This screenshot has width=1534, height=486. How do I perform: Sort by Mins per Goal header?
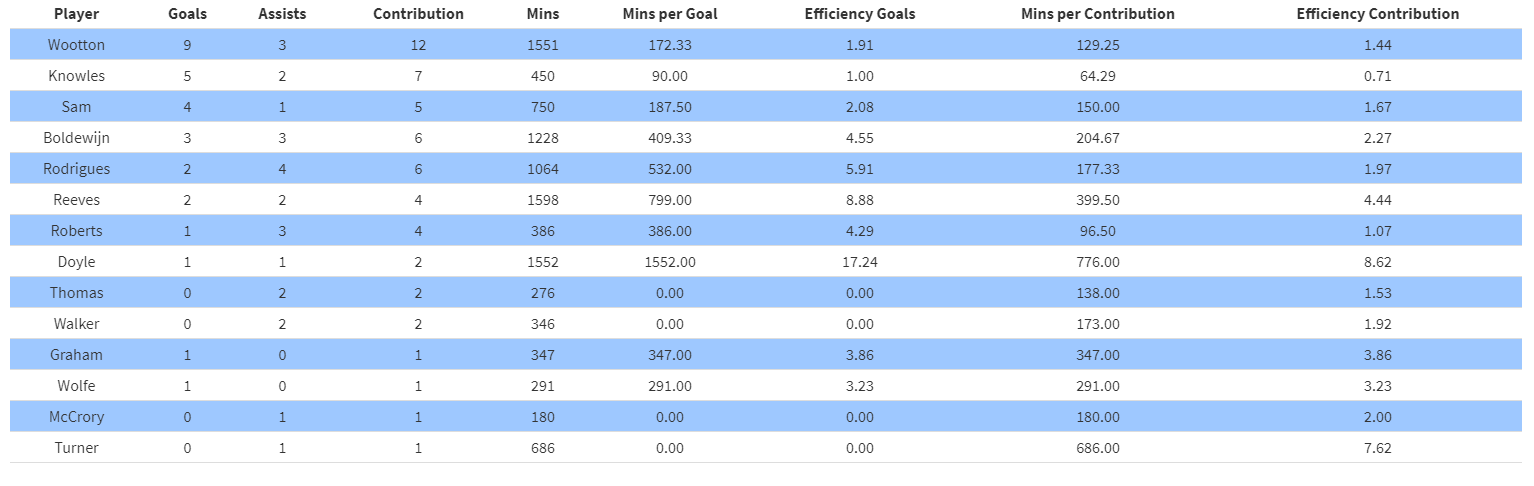click(x=670, y=14)
